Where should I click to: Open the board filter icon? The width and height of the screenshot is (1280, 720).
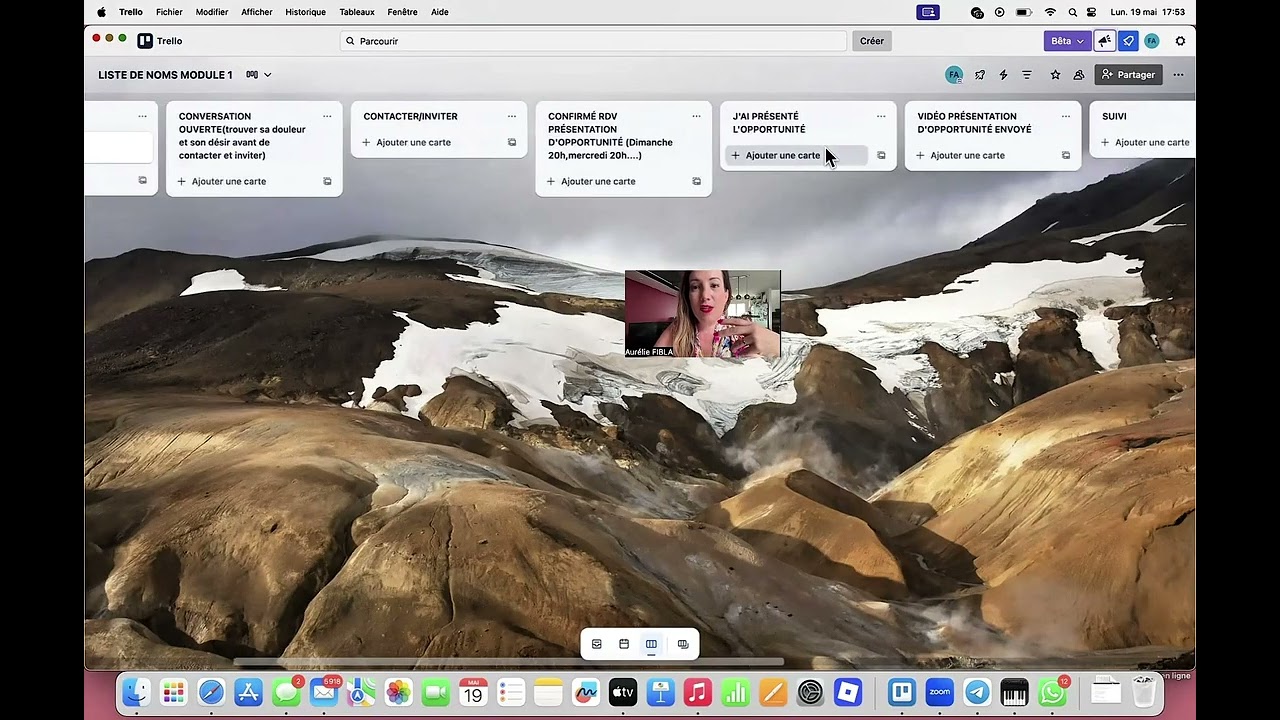coord(1027,75)
